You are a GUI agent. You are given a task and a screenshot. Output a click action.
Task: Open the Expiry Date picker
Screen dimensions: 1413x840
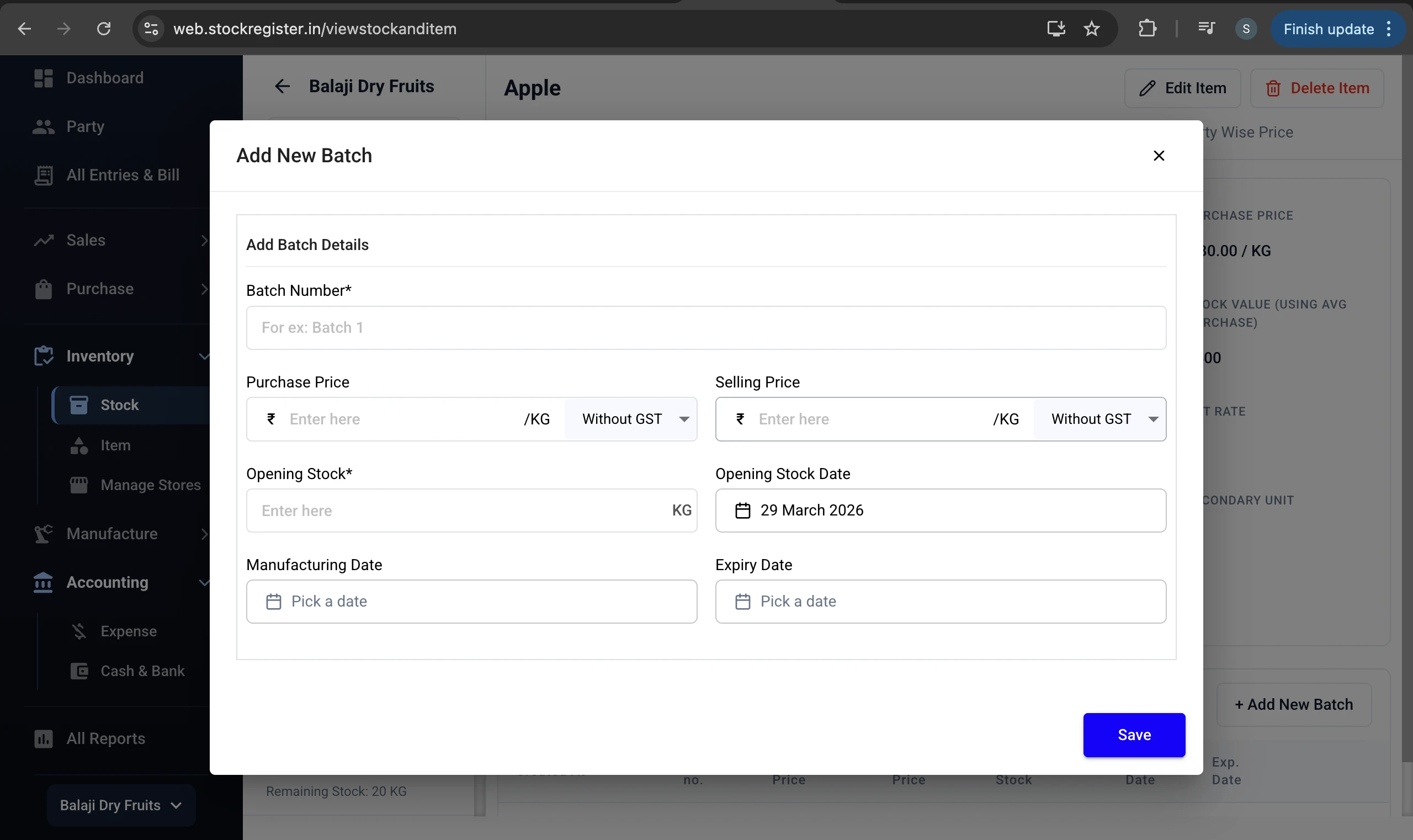pyautogui.click(x=940, y=601)
